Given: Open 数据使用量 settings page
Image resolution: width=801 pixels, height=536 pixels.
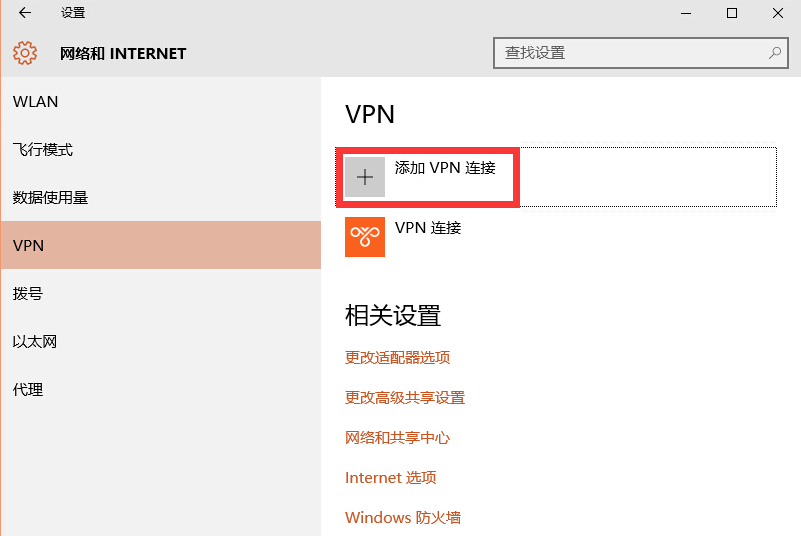Looking at the screenshot, I should 51,198.
